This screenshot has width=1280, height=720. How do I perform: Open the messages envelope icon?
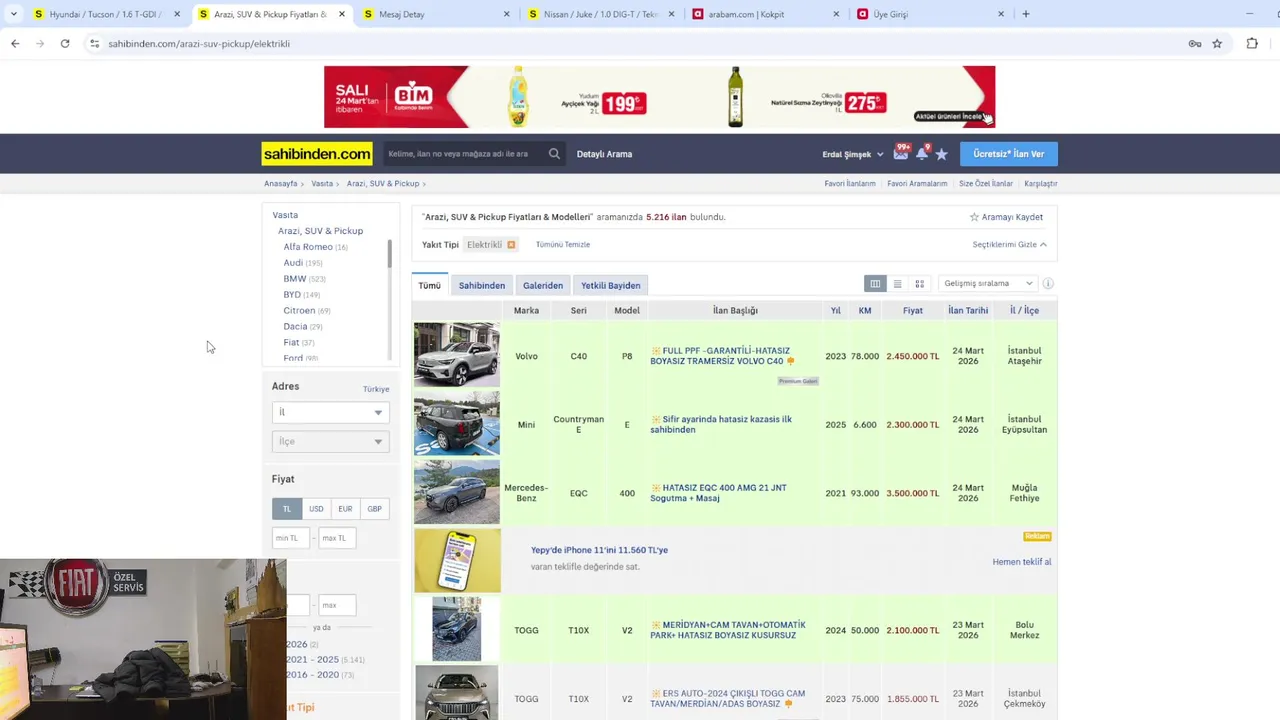point(901,153)
